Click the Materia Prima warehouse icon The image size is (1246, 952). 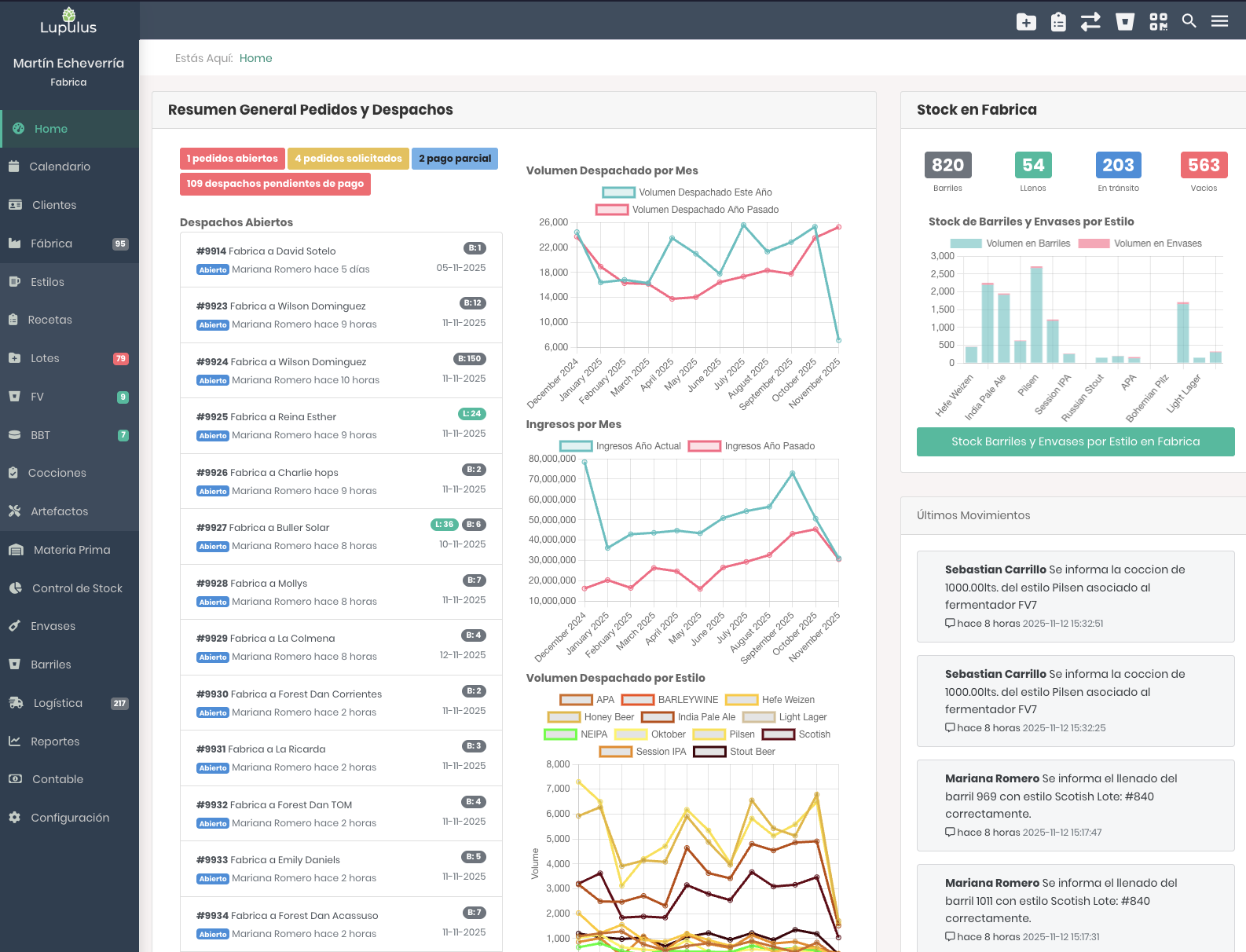click(16, 550)
